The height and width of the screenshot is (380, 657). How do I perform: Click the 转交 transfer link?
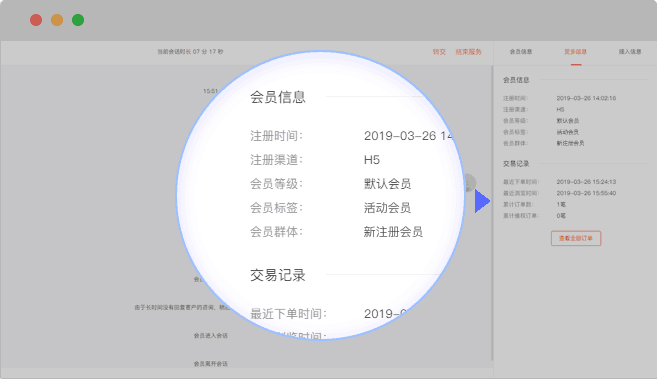point(439,52)
